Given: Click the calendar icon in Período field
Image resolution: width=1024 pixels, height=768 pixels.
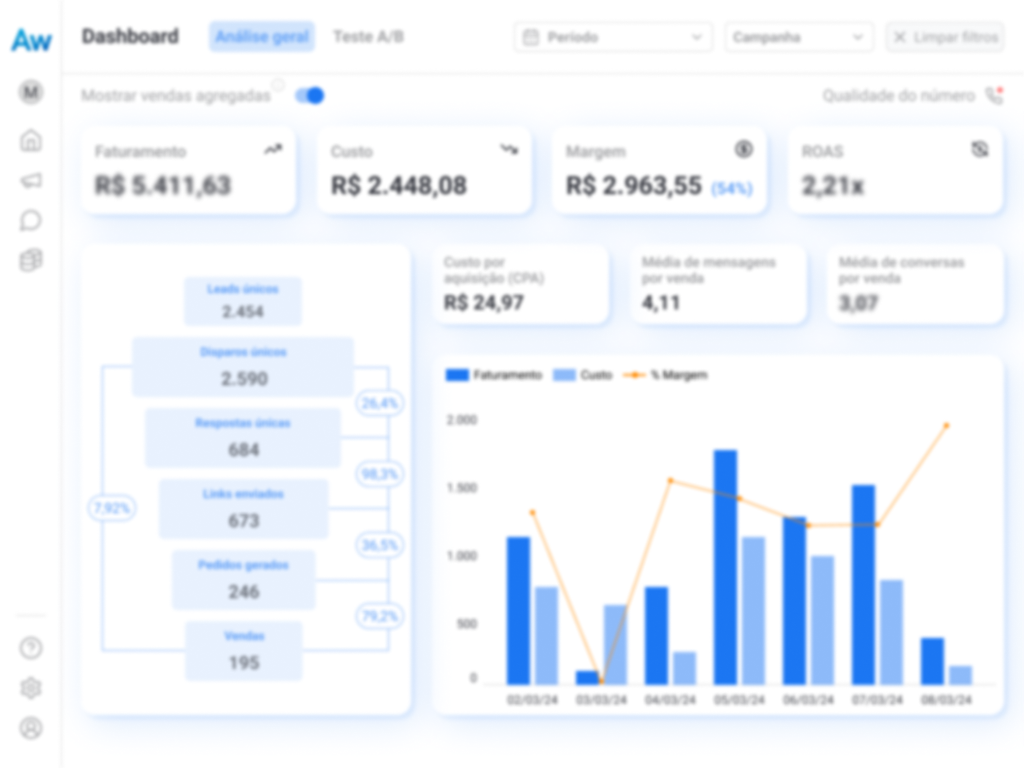Looking at the screenshot, I should click(x=531, y=37).
